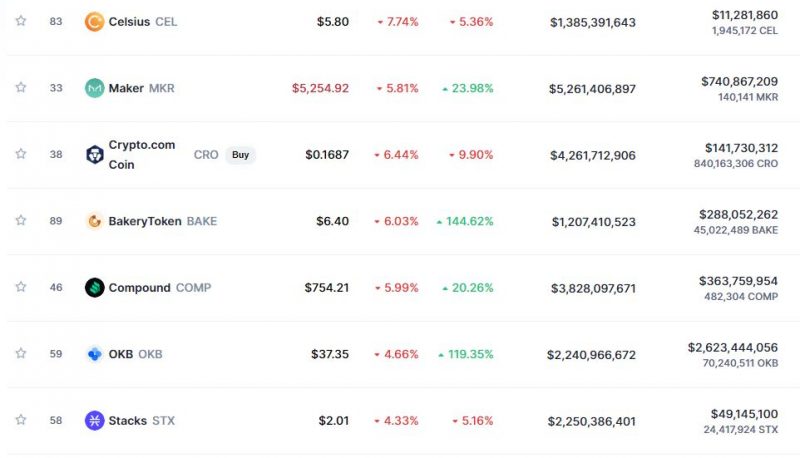Click the Maker MKR logo icon
The height and width of the screenshot is (458, 800).
pos(94,88)
